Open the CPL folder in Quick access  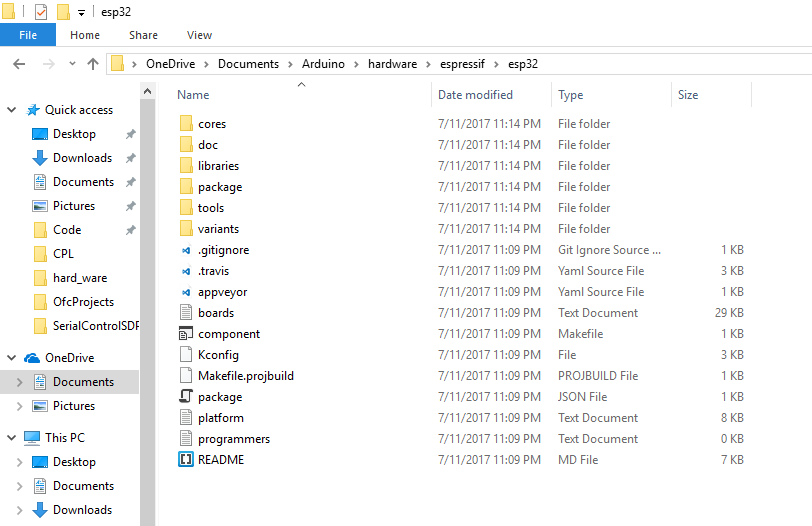63,254
